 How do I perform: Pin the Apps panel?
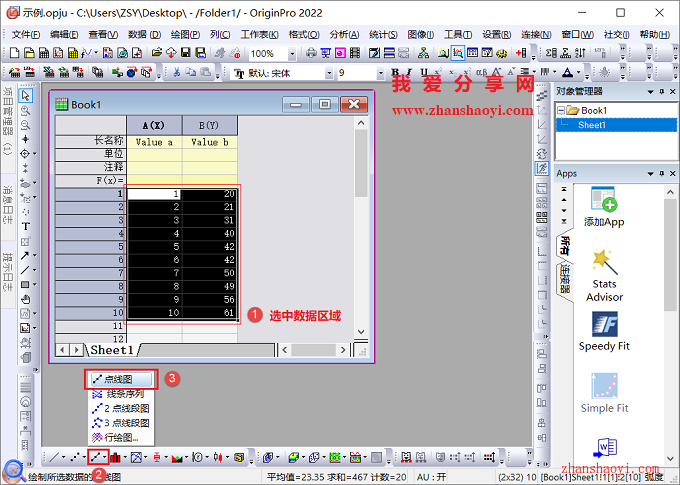pos(661,174)
